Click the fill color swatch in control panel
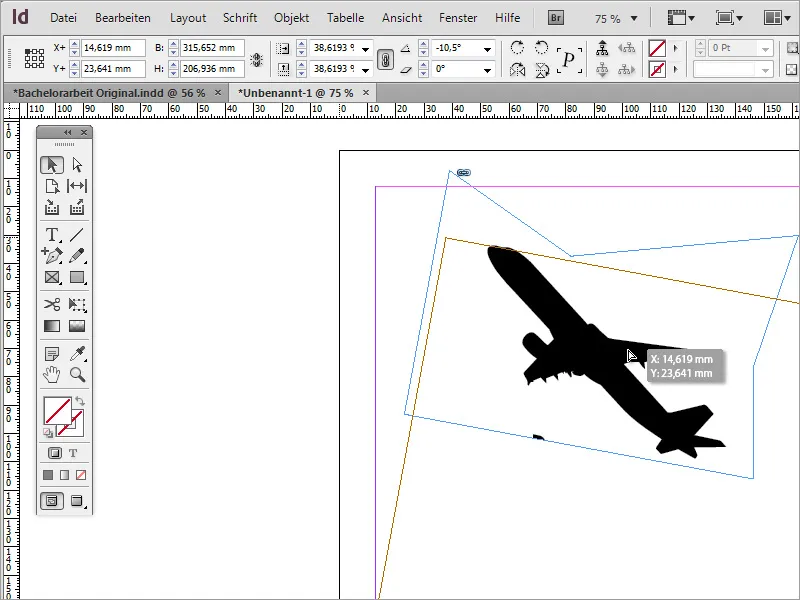800x600 pixels. click(657, 48)
